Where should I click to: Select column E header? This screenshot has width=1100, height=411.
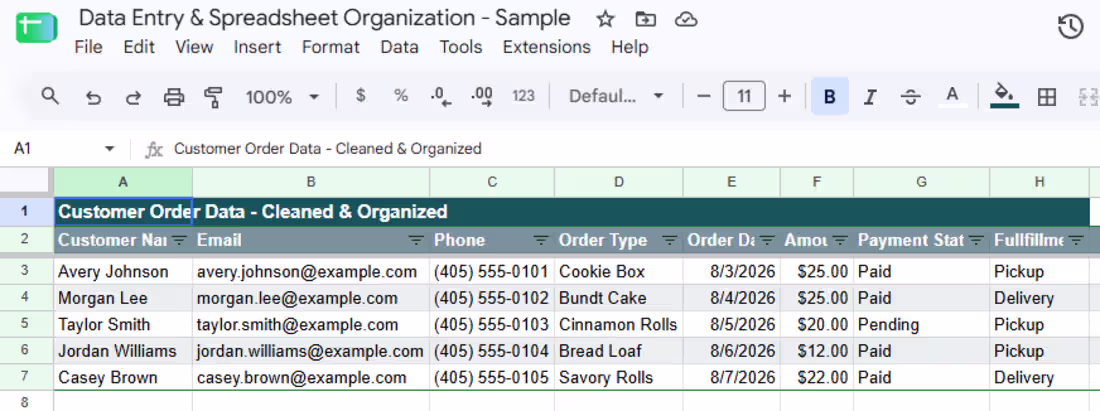pyautogui.click(x=731, y=182)
